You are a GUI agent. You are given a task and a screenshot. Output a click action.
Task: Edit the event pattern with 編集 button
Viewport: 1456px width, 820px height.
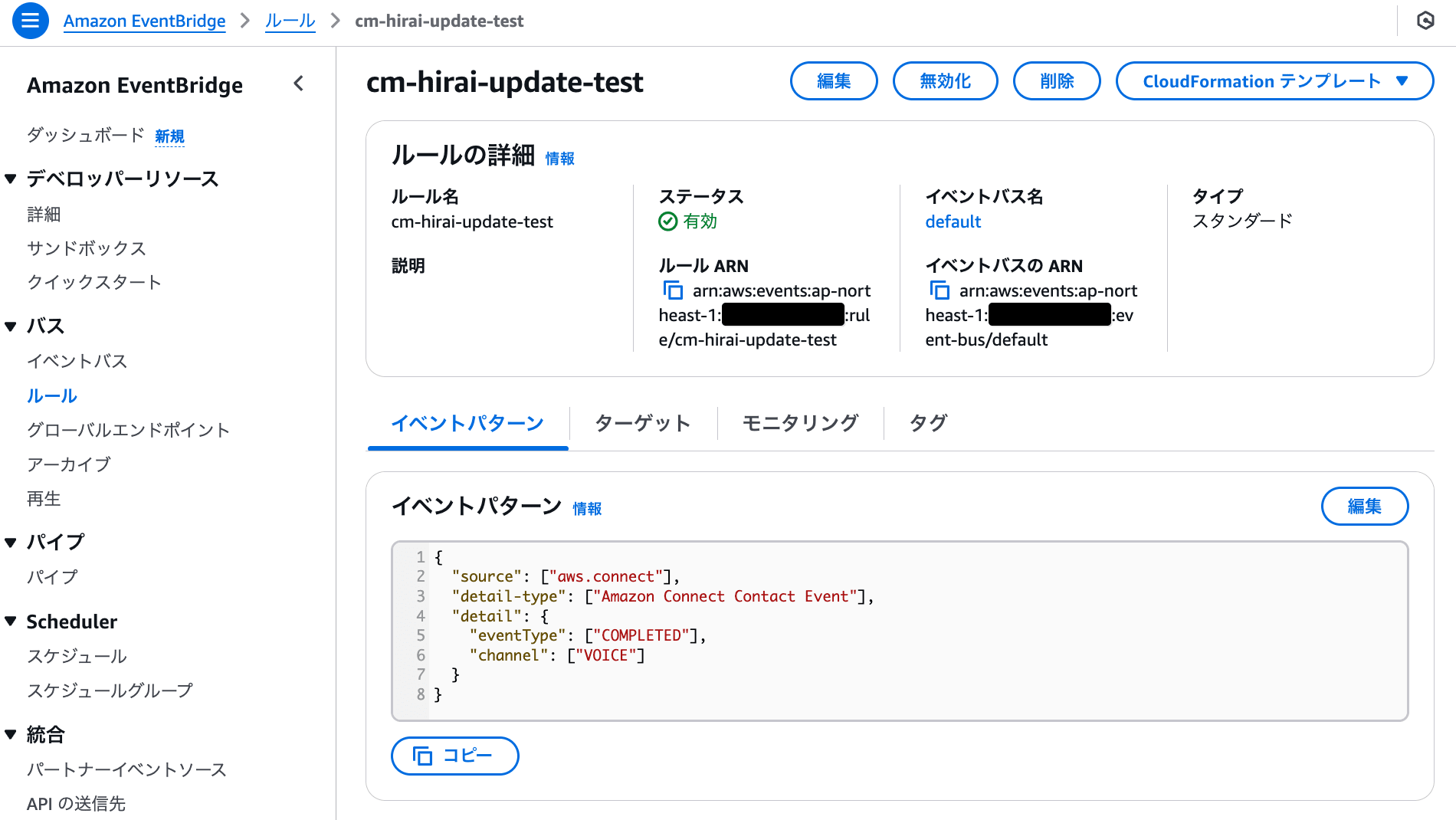(x=1364, y=507)
